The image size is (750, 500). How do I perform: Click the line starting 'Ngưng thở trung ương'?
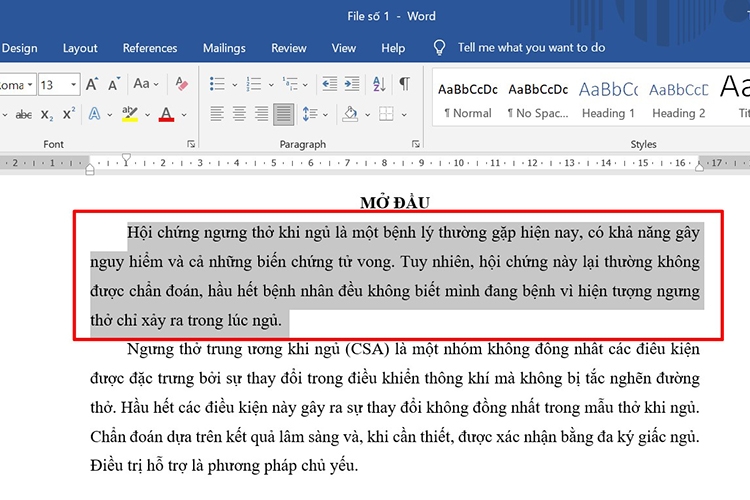413,349
